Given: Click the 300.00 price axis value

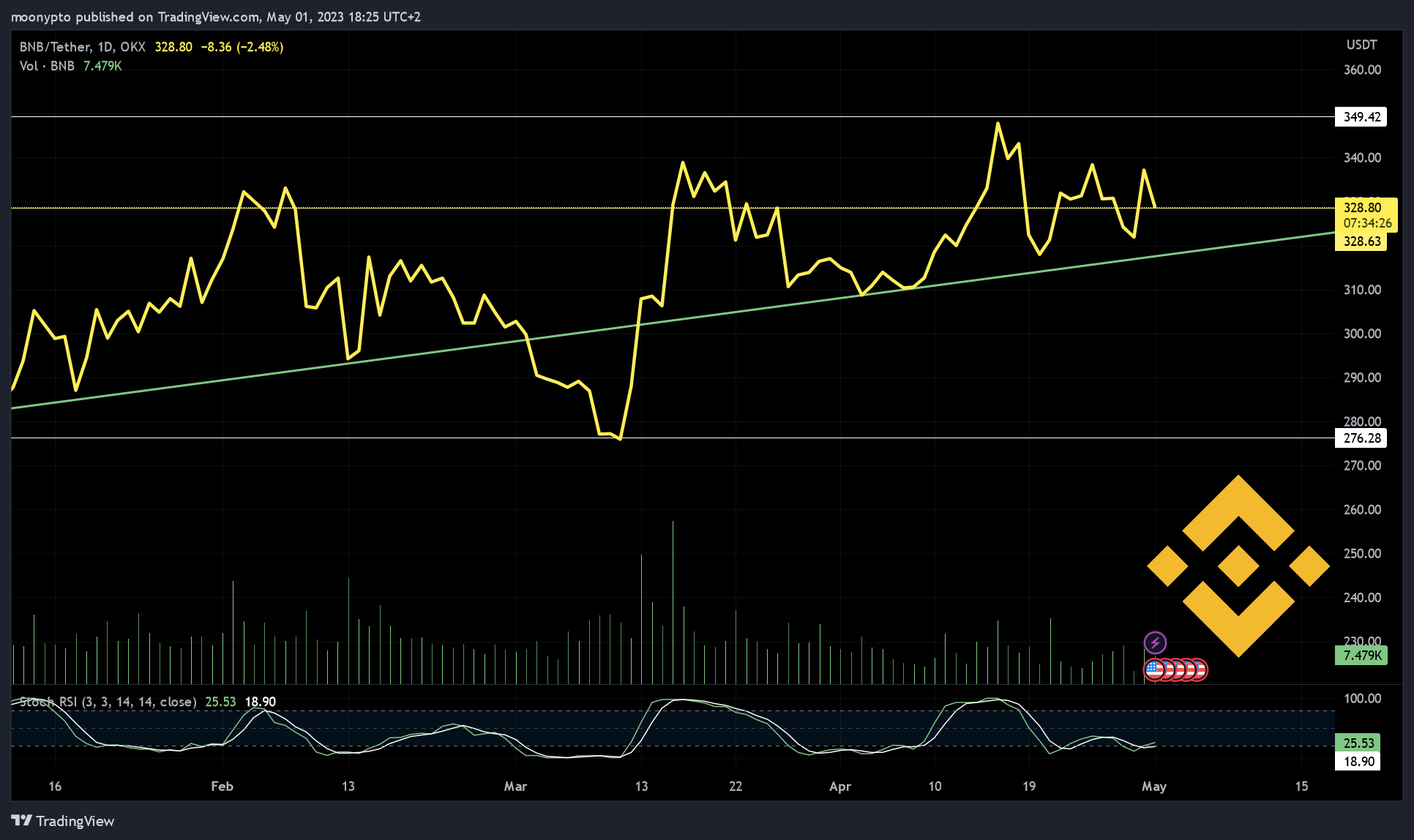Looking at the screenshot, I should (1362, 334).
